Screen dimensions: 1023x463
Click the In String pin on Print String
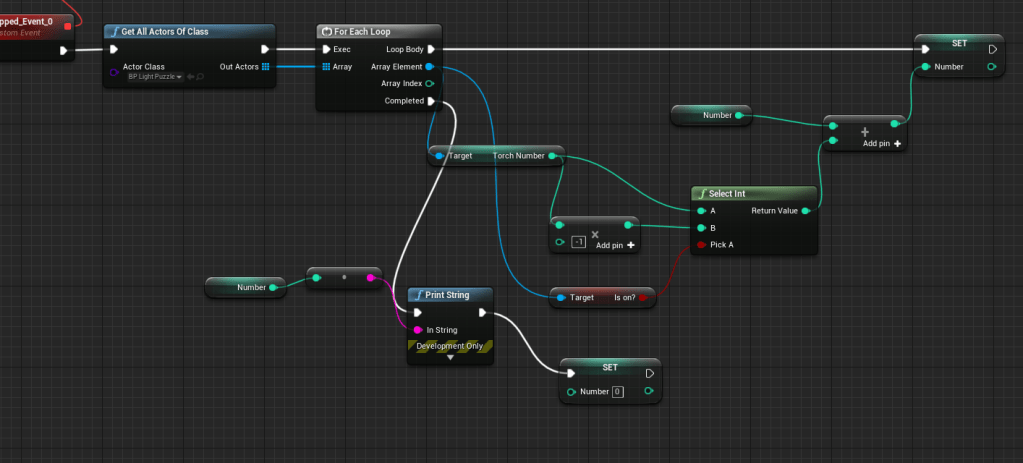click(x=418, y=329)
